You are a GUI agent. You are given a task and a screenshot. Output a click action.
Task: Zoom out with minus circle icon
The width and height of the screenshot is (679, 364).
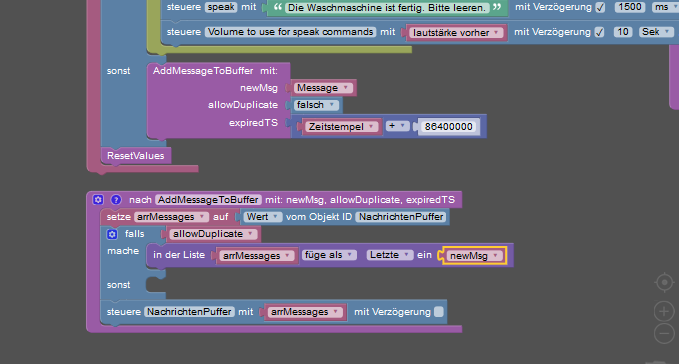click(664, 334)
